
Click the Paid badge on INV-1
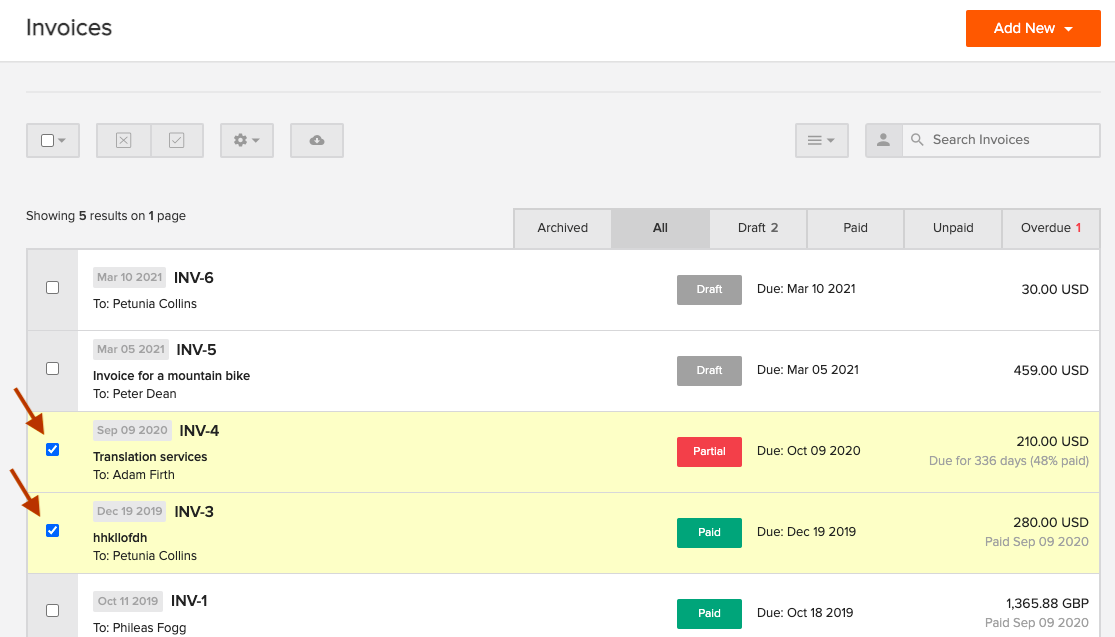709,613
